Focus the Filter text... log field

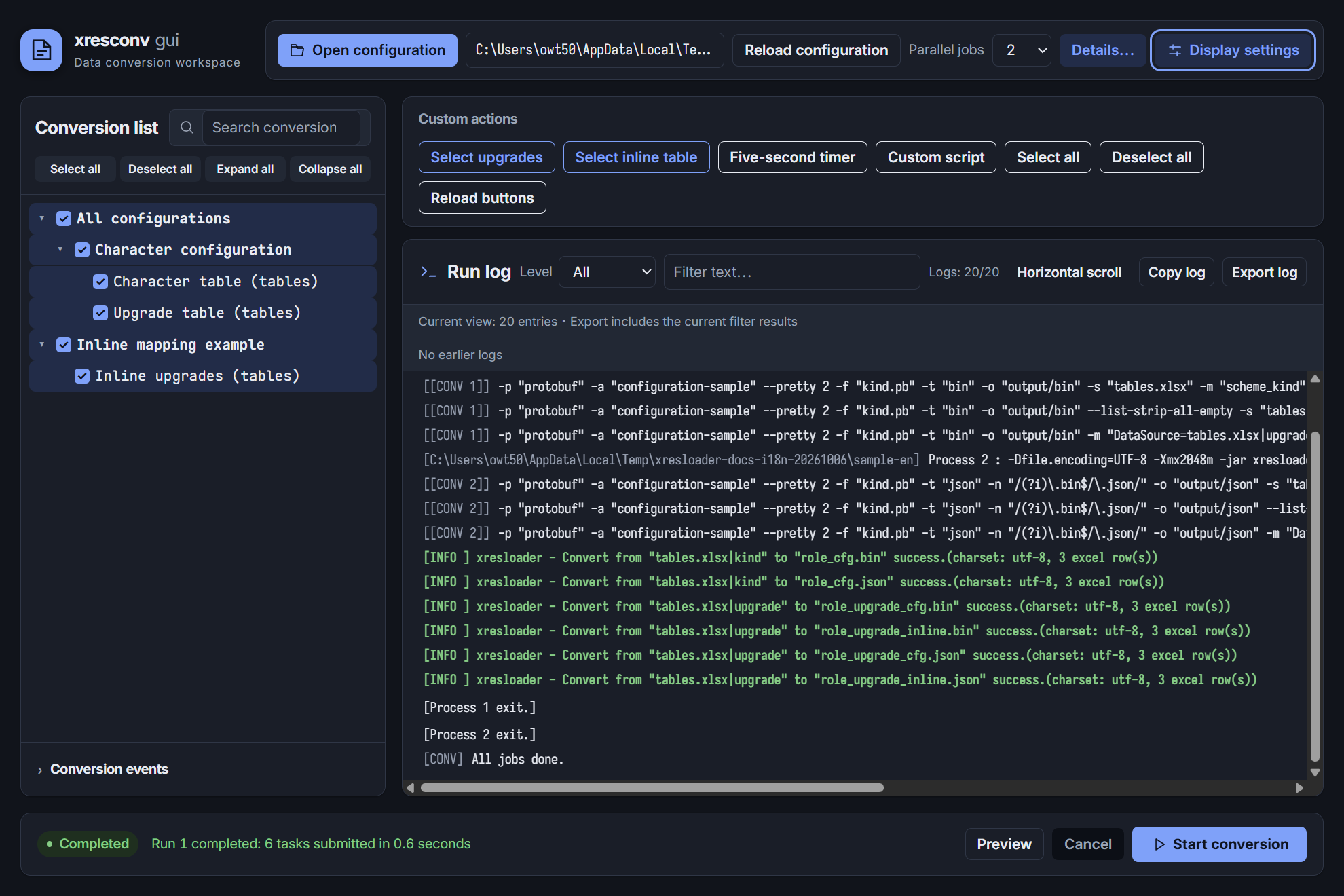[791, 272]
